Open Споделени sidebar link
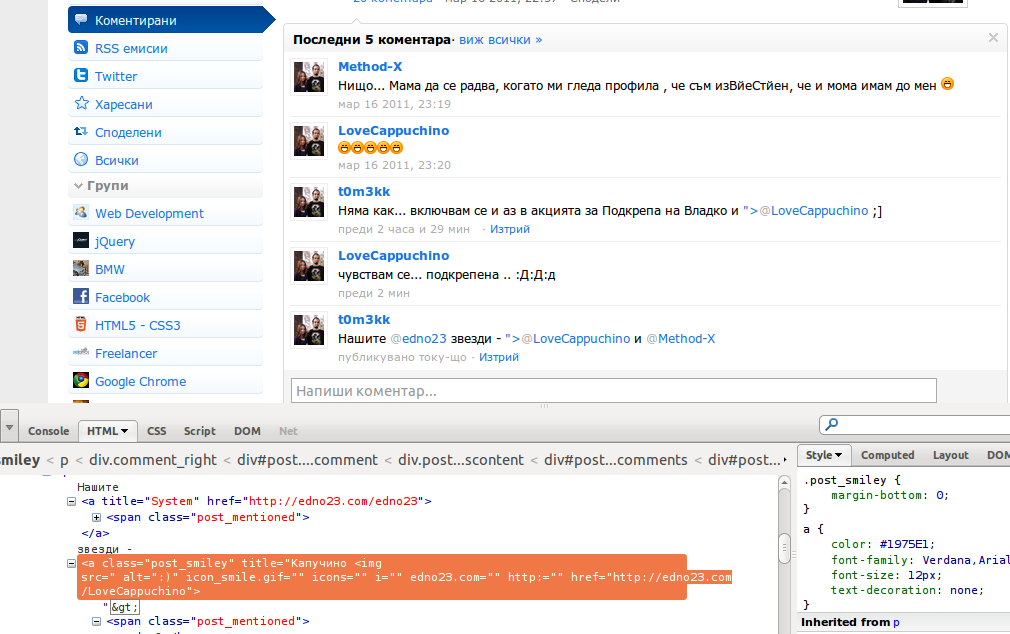This screenshot has height=634, width=1010. (128, 132)
